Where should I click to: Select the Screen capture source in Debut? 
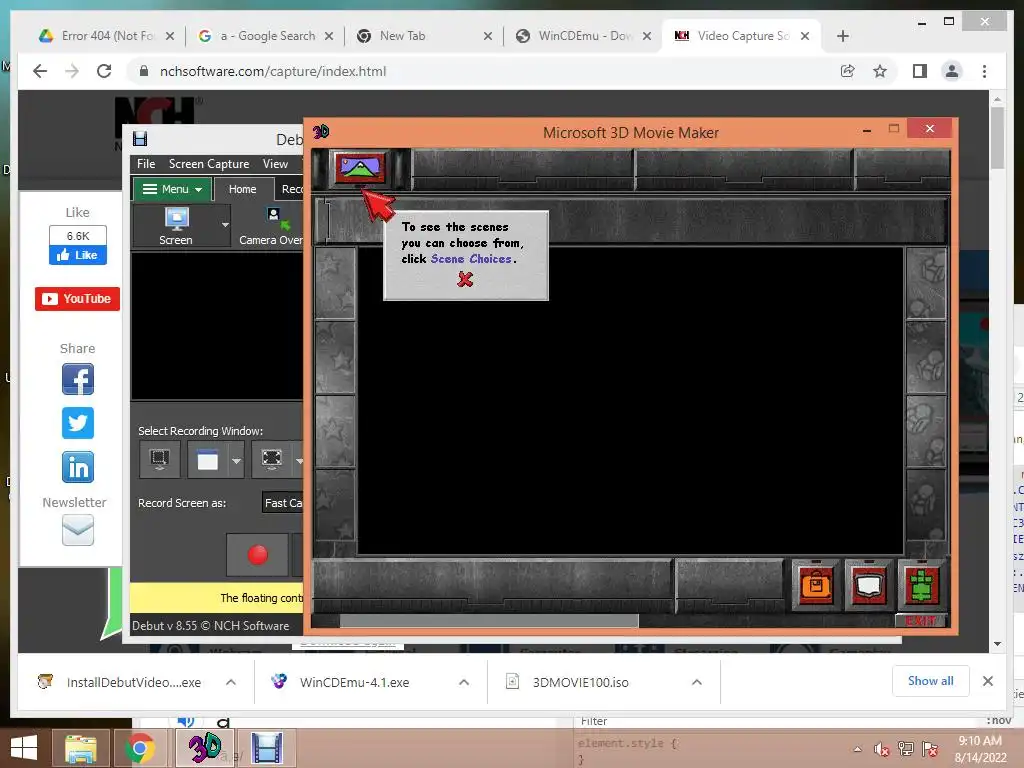coord(176,225)
